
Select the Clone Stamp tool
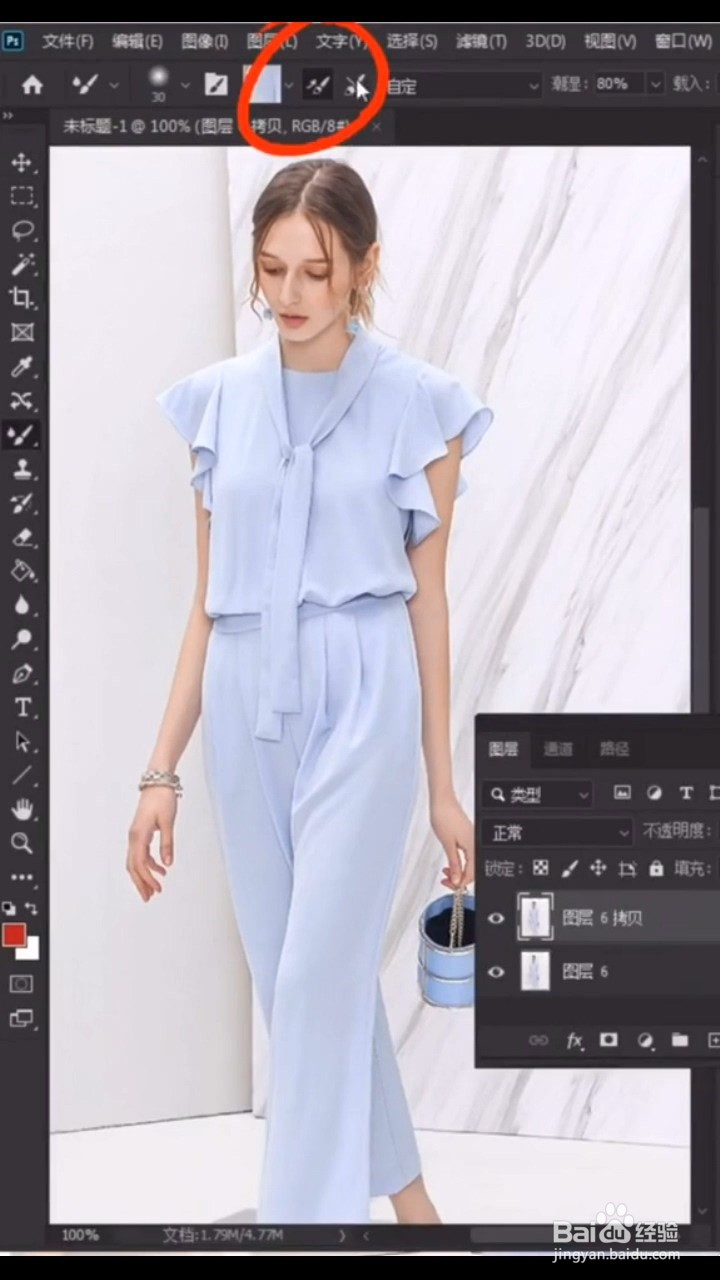[21, 469]
